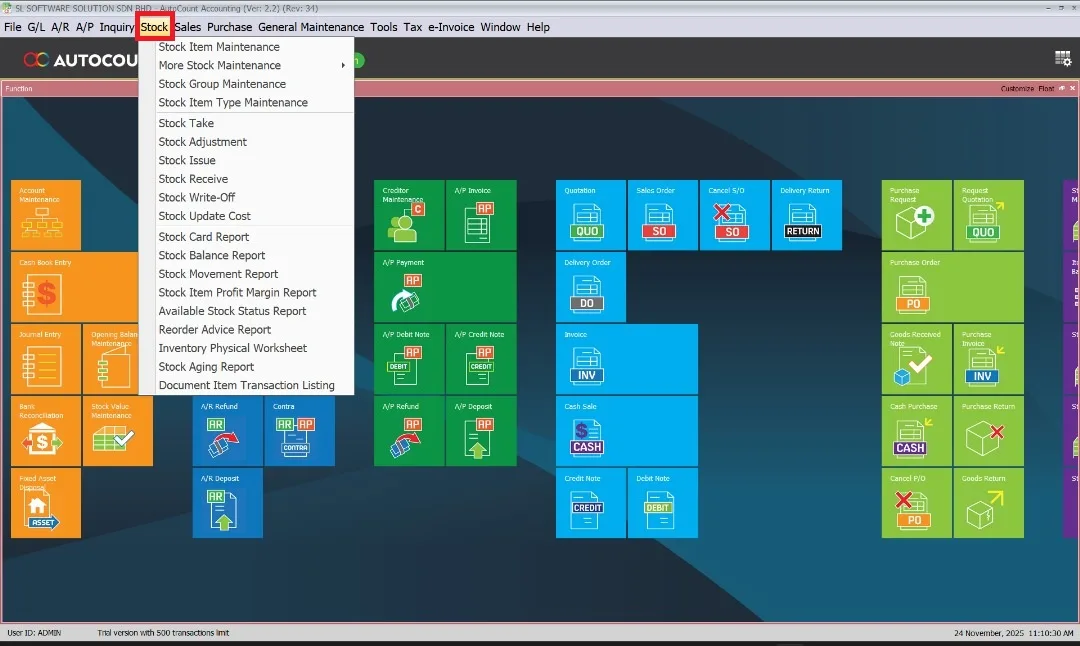Open the Purchase Return tile
Screen dimensions: 1080x646
click(x=988, y=431)
